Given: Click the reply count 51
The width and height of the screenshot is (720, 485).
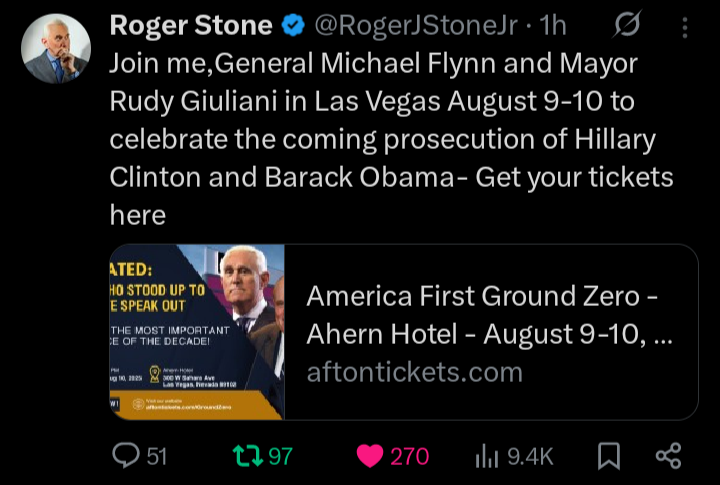Looking at the screenshot, I should (157, 456).
